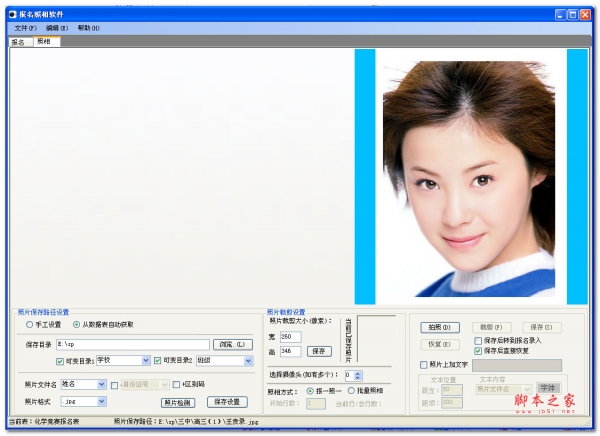Enable the checkbox before 身份证号 dropdown
Image resolution: width=600 pixels, height=436 pixels.
(x=114, y=385)
